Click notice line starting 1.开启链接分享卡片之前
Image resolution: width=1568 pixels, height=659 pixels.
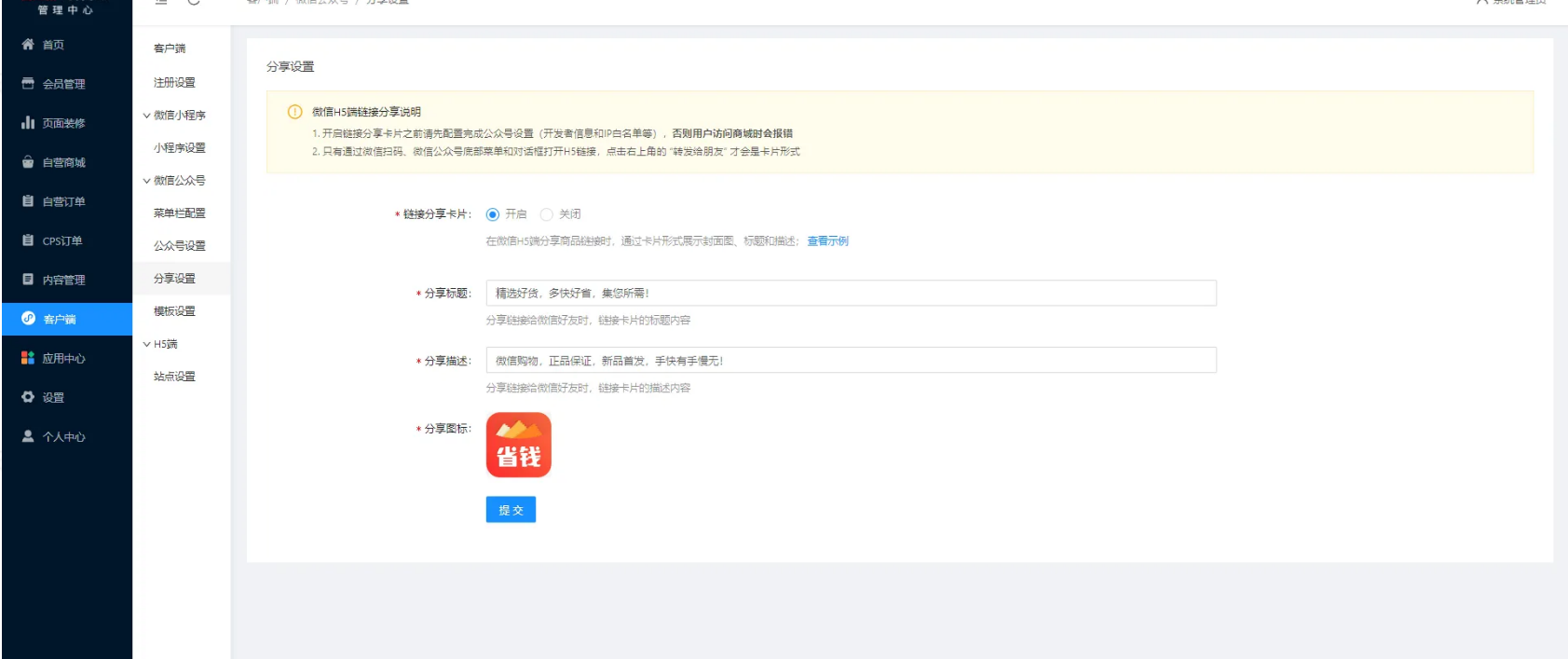[x=552, y=133]
